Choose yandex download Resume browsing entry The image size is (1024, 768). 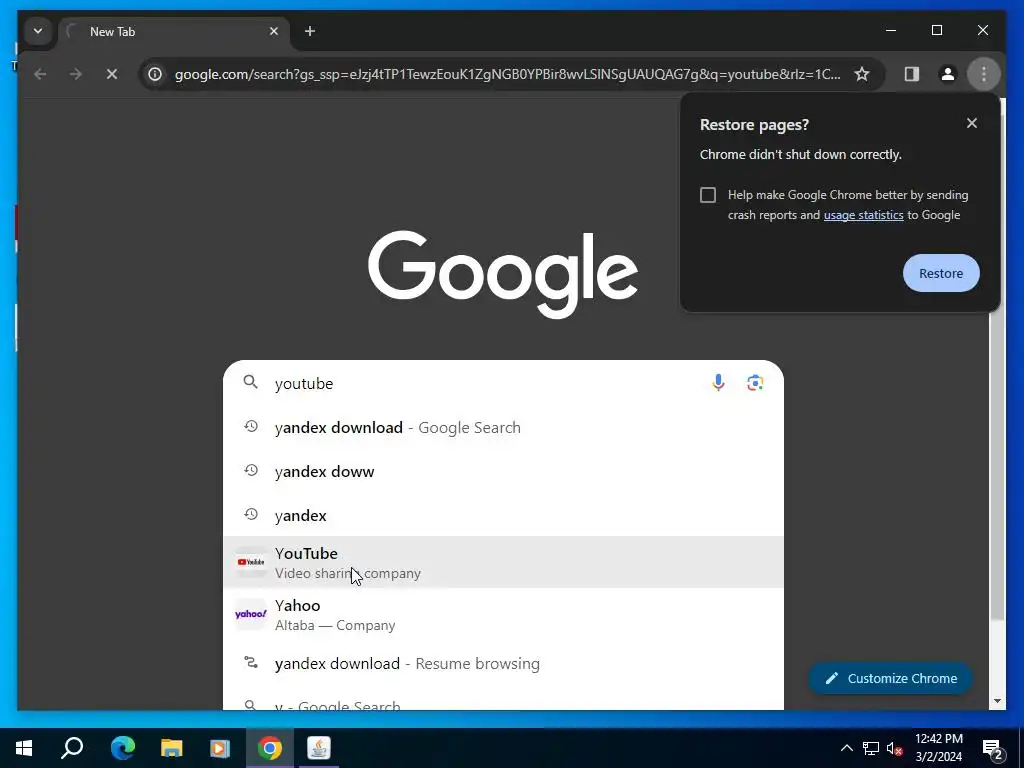503,664
